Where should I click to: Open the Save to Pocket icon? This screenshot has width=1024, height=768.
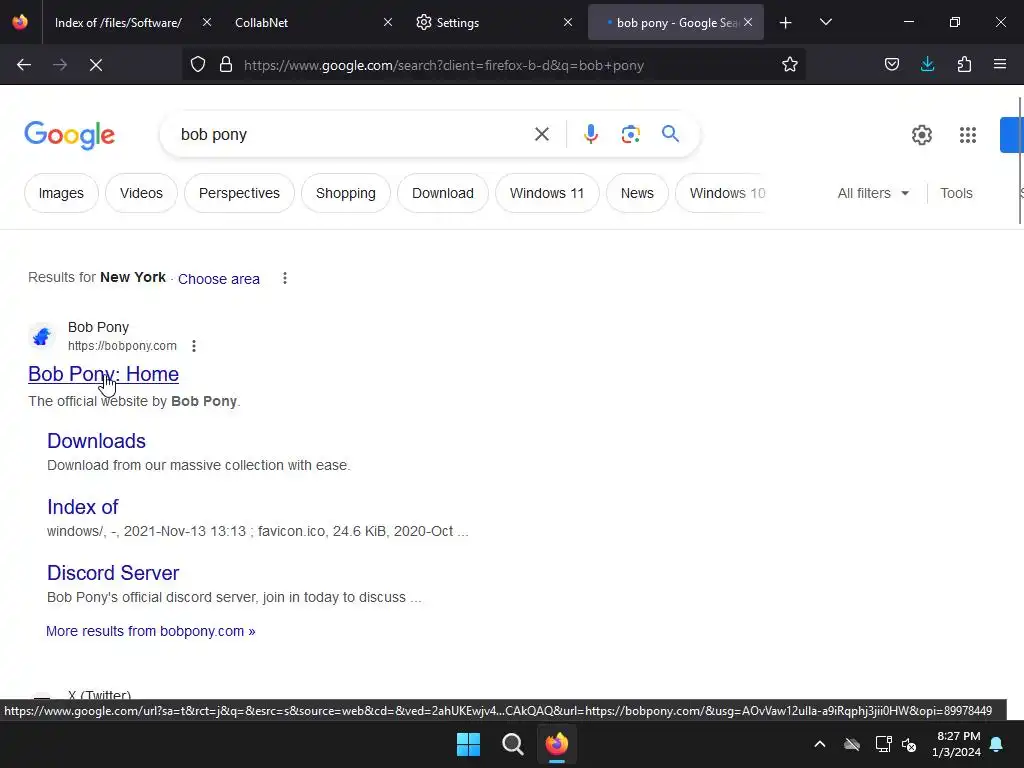click(891, 64)
